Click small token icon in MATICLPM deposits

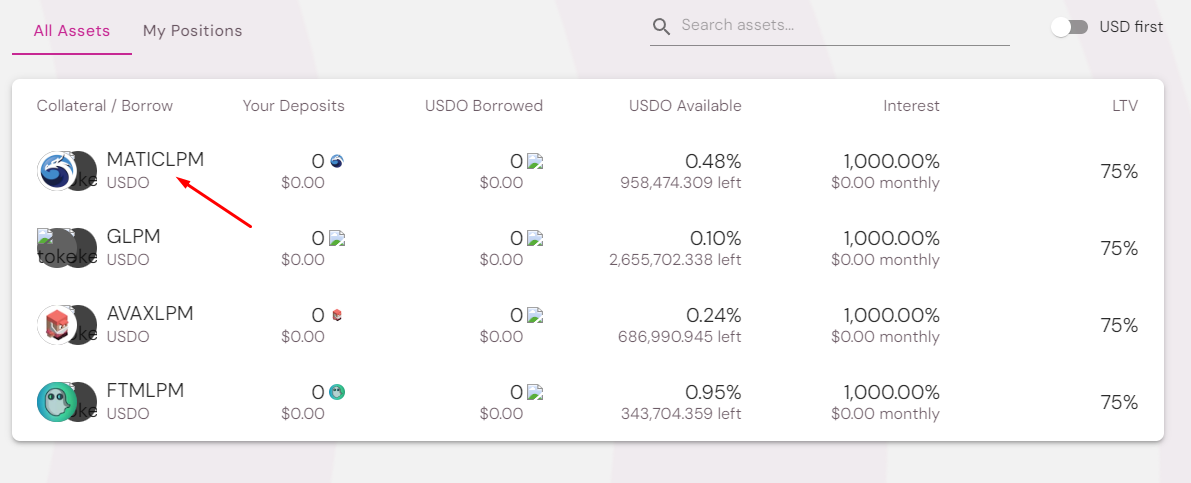[x=336, y=161]
